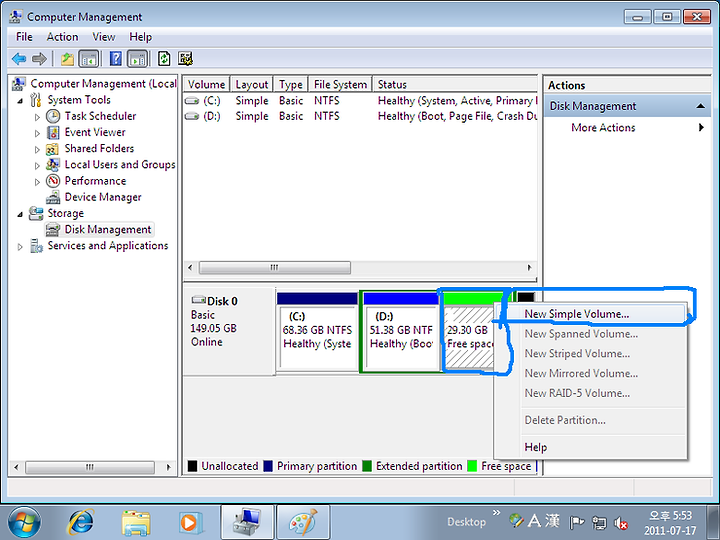Screen dimensions: 720x540
Task: Expand the Local Users and Groups node
Action: pos(37,166)
